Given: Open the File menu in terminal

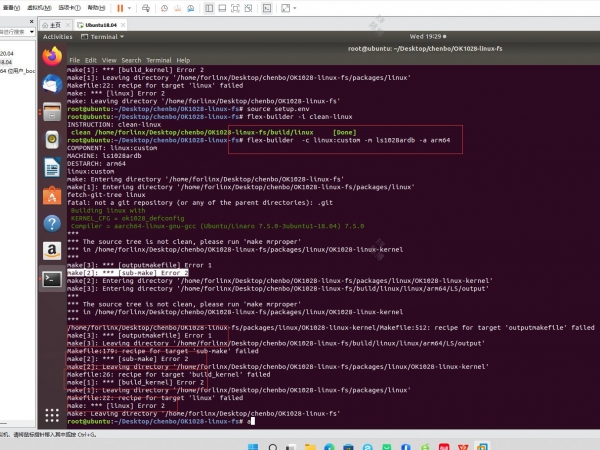Looking at the screenshot, I should tap(74, 60).
